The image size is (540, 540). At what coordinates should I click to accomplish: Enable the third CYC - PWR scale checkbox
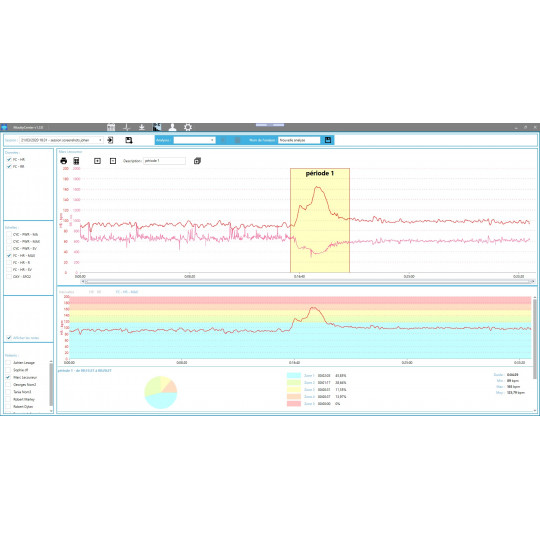coord(9,248)
